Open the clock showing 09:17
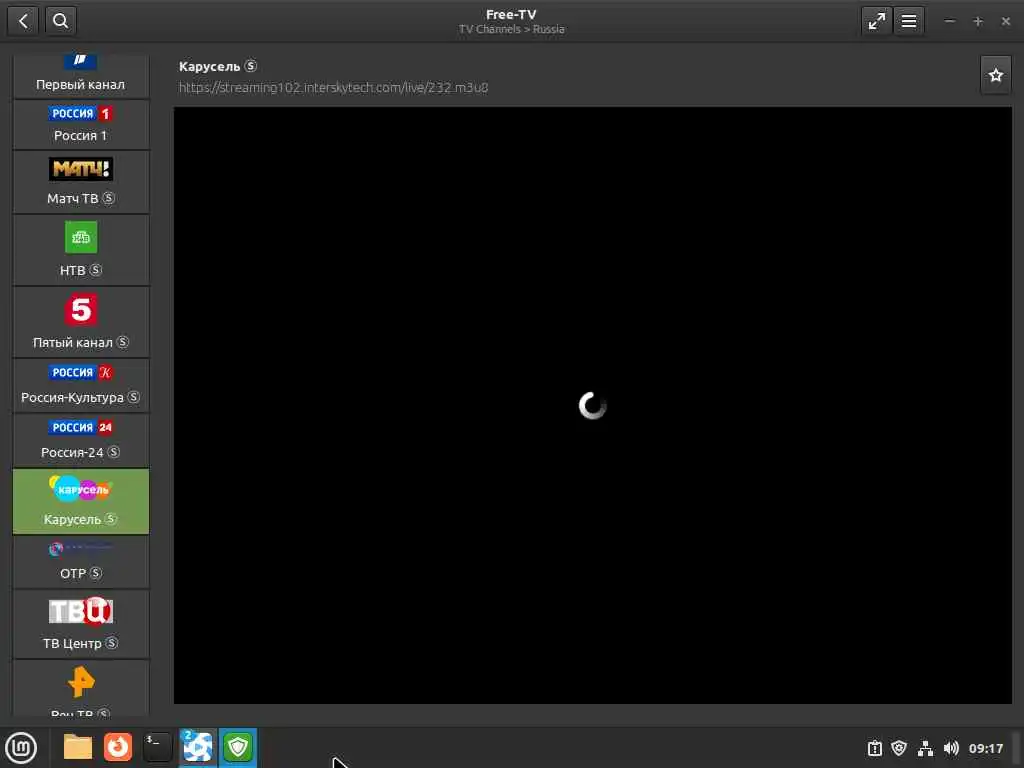 tap(985, 748)
